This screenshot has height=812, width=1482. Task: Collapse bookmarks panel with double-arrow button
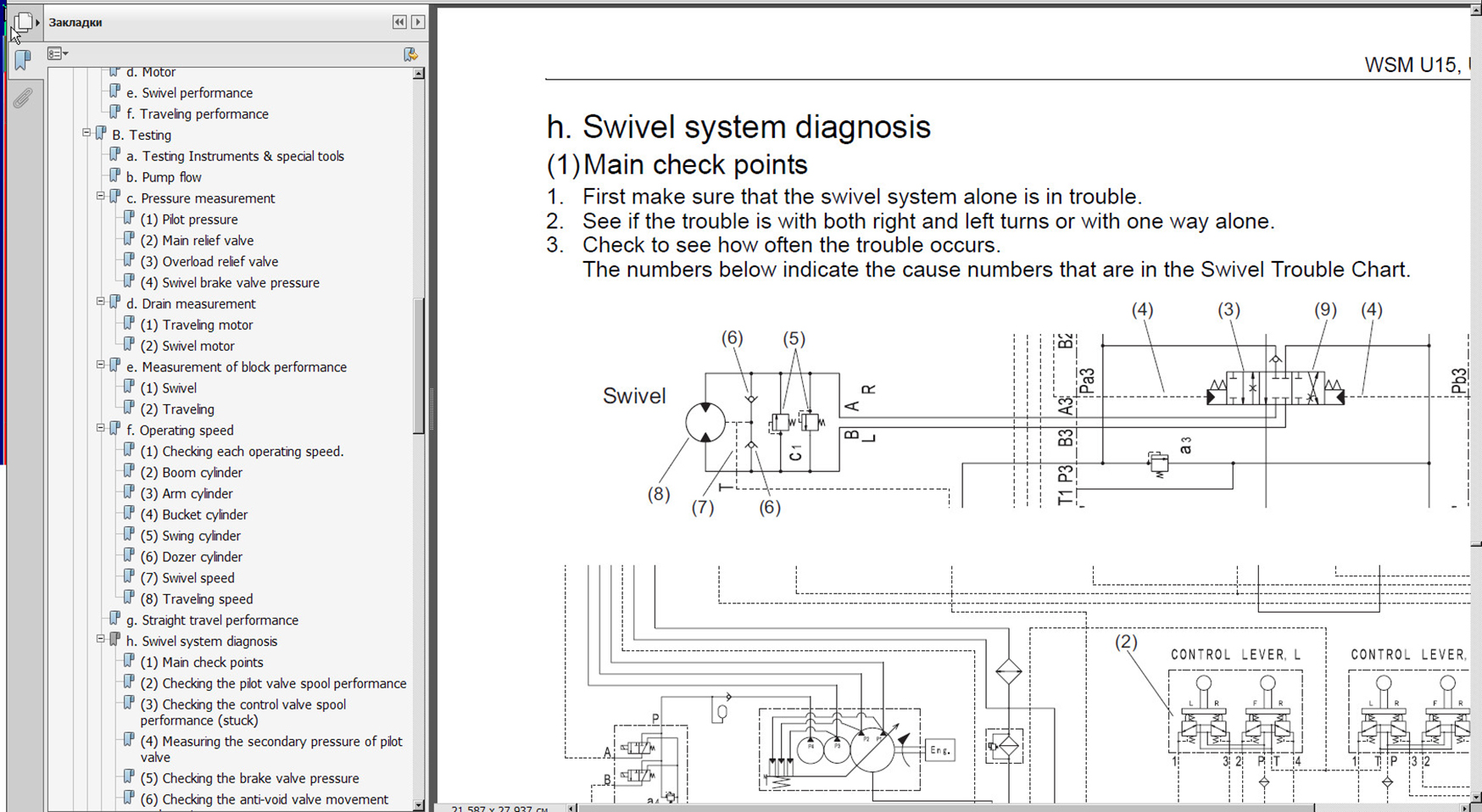tap(399, 22)
